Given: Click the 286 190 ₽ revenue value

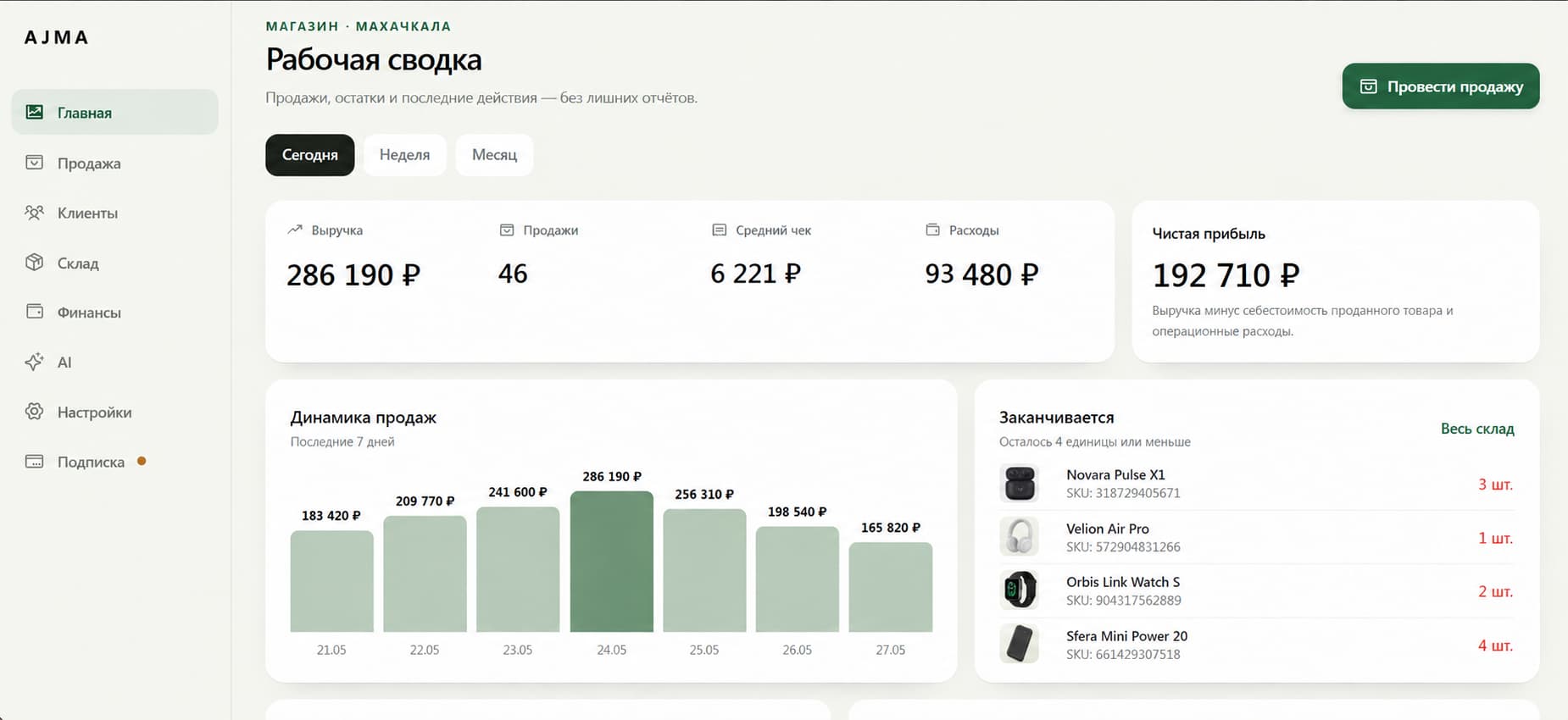Looking at the screenshot, I should point(353,275).
